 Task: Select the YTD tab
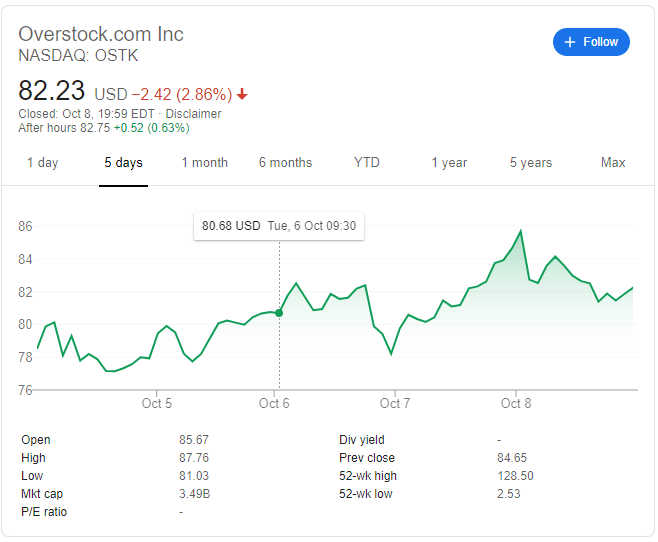tap(367, 163)
